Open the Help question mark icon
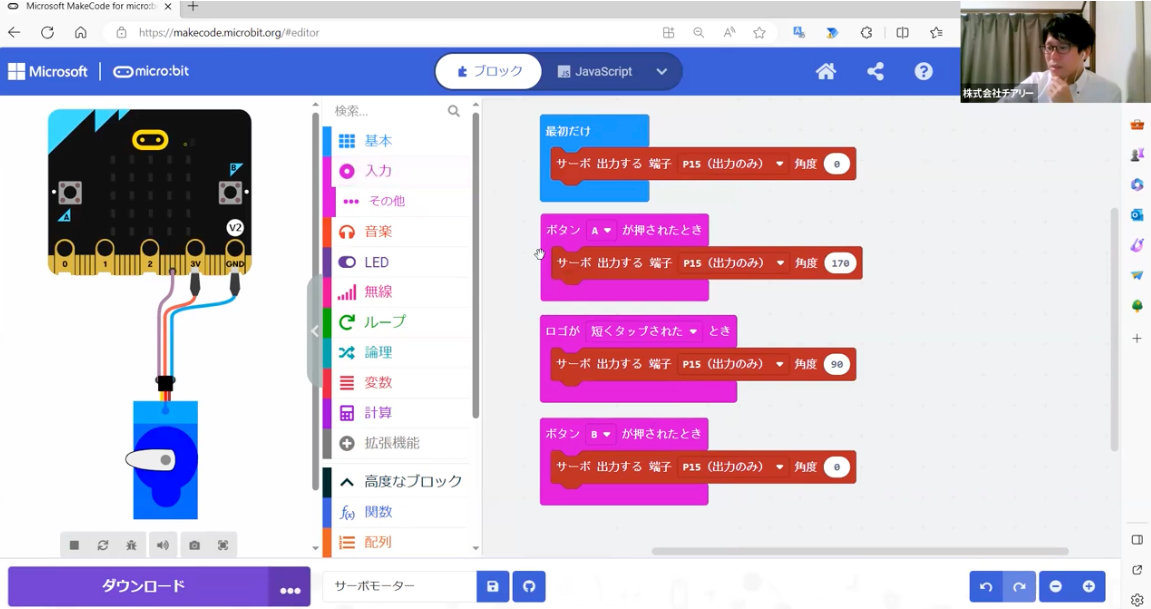 [x=923, y=71]
